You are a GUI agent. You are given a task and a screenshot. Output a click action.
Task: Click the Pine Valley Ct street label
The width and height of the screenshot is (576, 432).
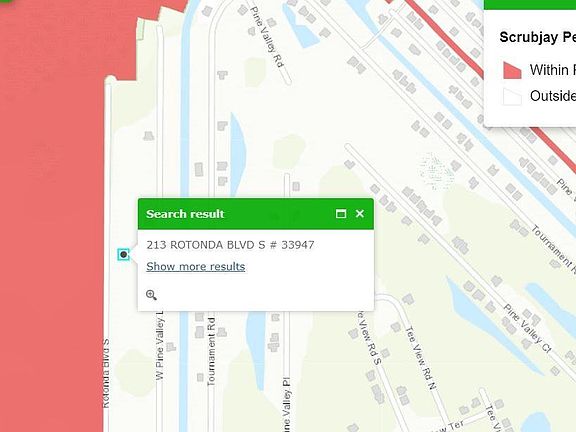point(528,328)
